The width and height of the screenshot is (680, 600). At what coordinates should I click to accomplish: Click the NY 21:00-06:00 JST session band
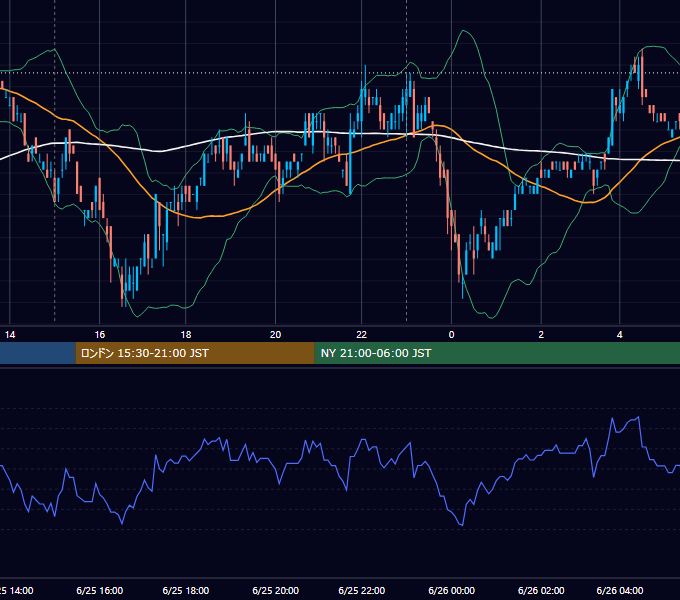coord(497,353)
